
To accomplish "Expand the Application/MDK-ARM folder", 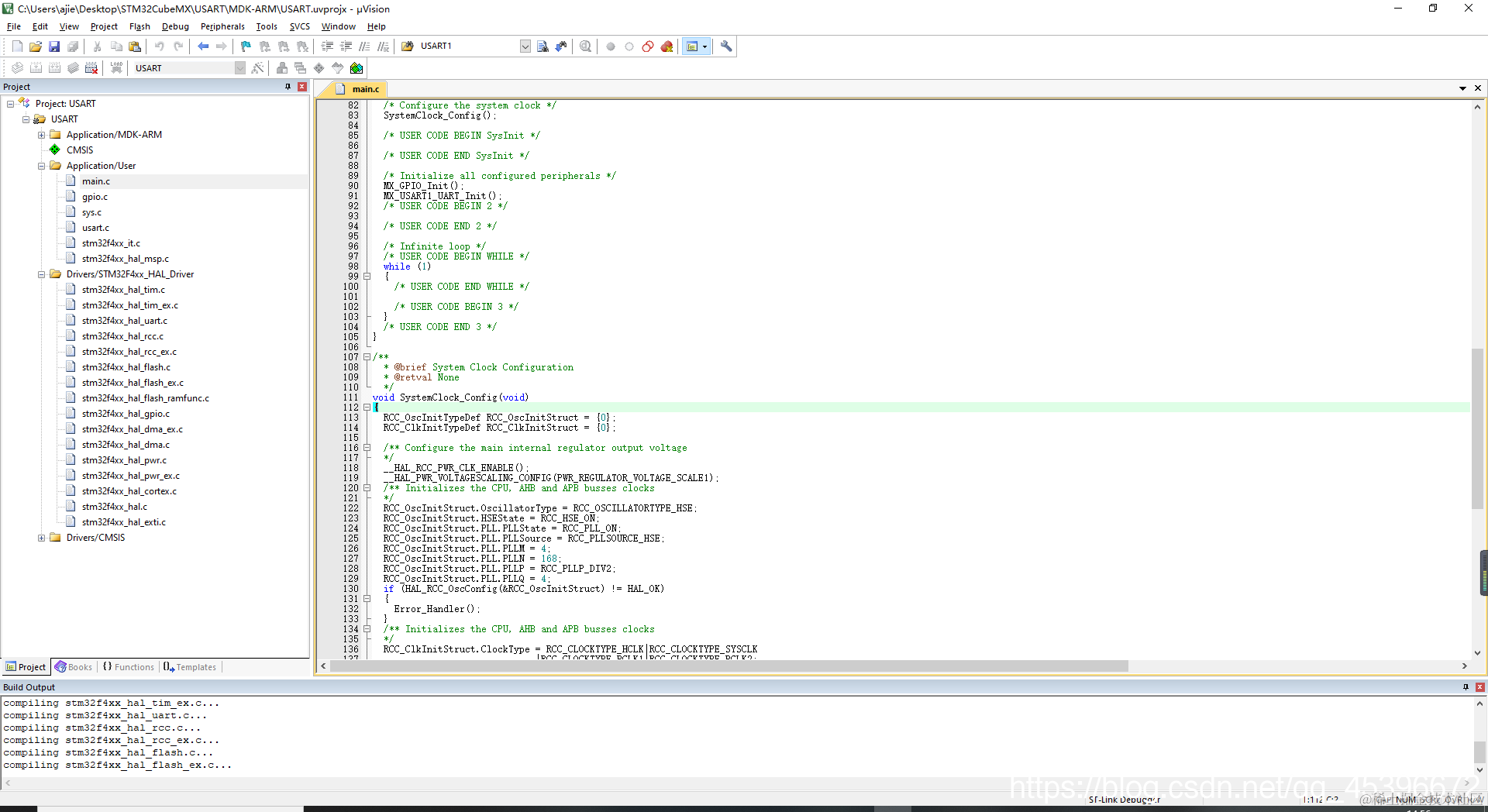I will (41, 135).
